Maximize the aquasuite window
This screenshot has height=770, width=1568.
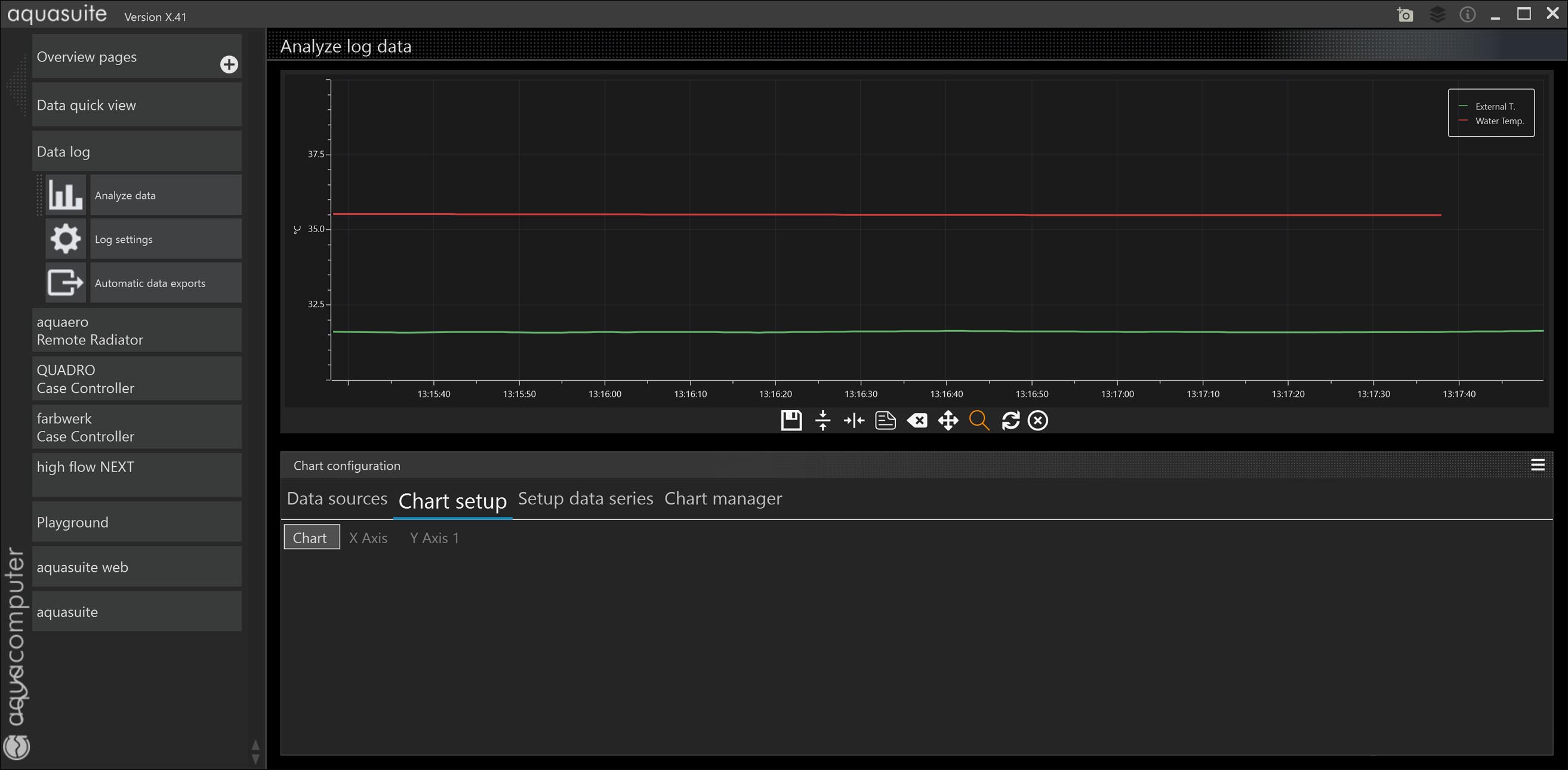(1524, 14)
